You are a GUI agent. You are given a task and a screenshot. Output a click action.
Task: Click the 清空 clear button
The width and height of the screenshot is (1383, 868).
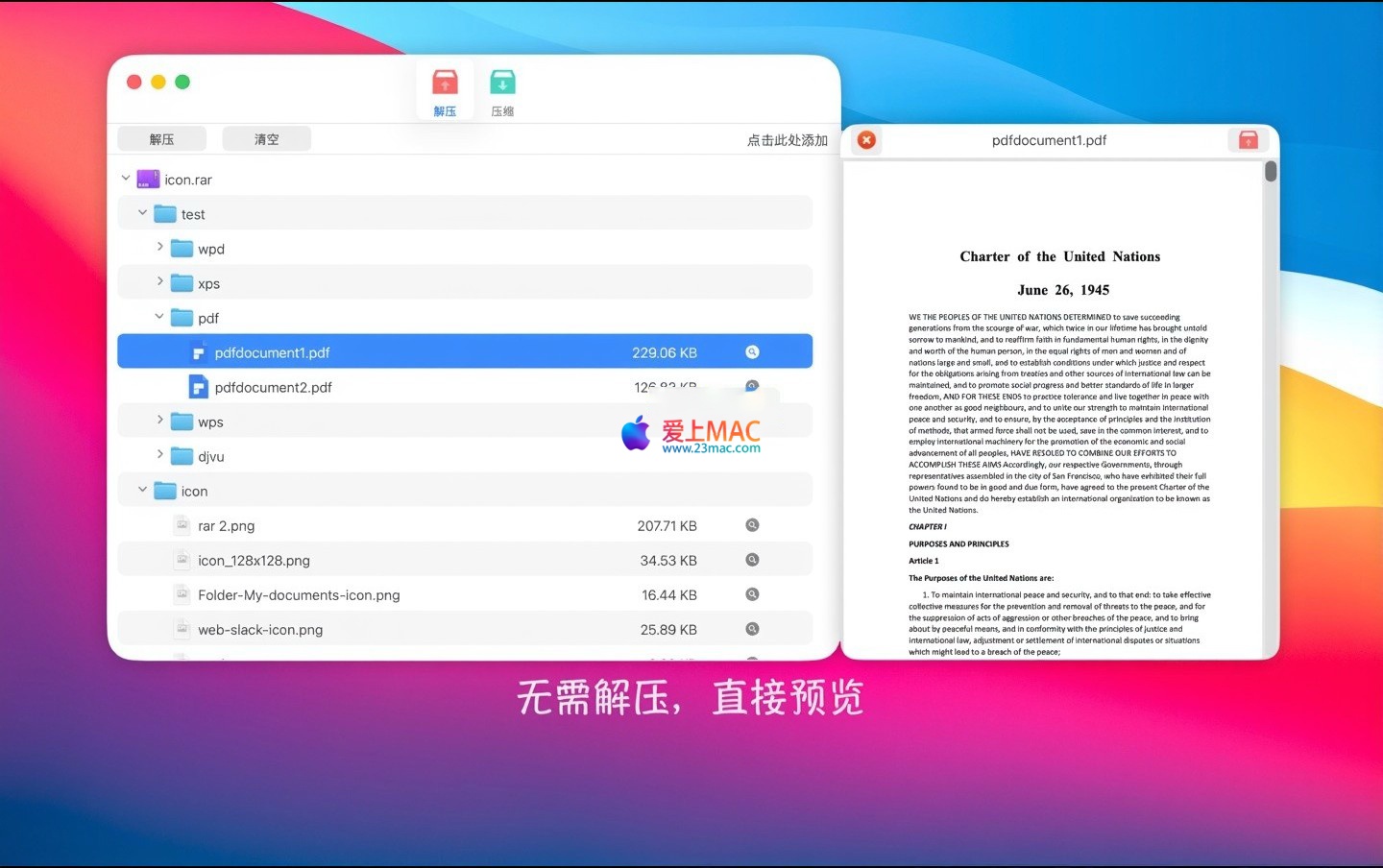click(266, 139)
